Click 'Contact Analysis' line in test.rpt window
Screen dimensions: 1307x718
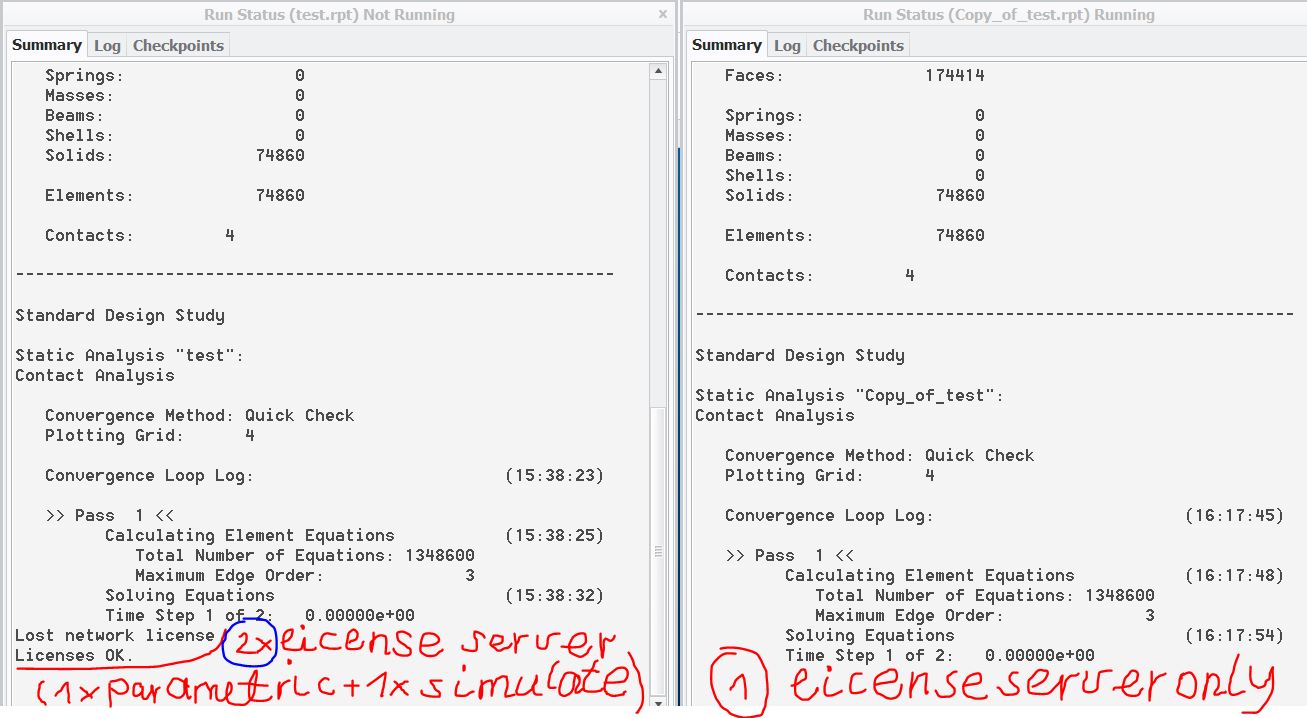(x=95, y=375)
